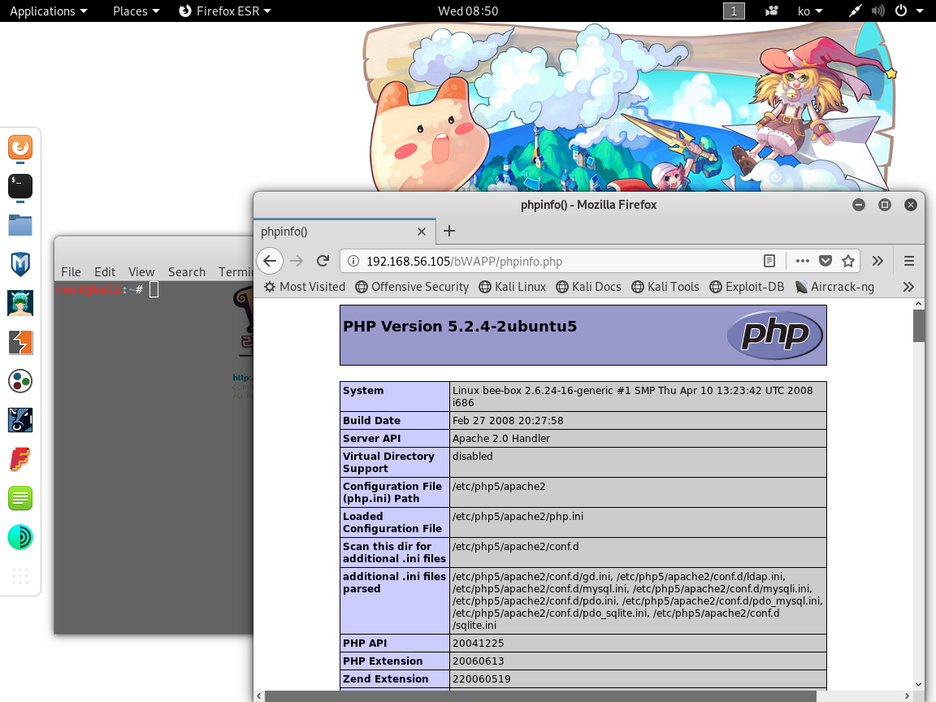The width and height of the screenshot is (936, 702).
Task: Click the screen recorder camera icon
Action: 771,11
